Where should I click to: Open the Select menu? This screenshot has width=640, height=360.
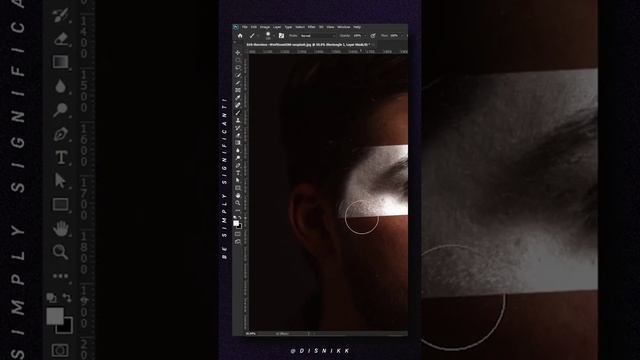point(300,27)
